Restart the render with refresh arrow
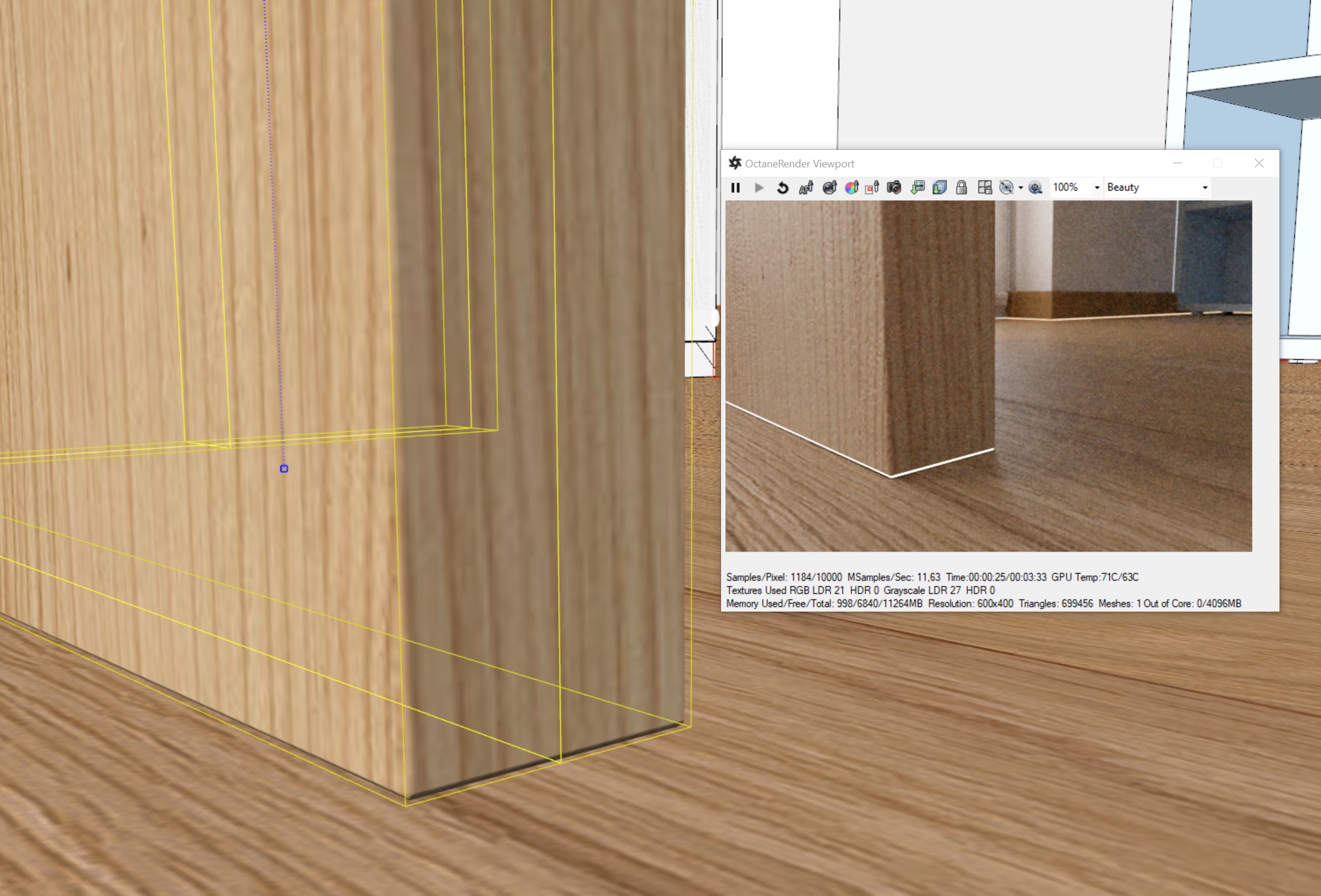Image resolution: width=1321 pixels, height=896 pixels. click(x=783, y=187)
